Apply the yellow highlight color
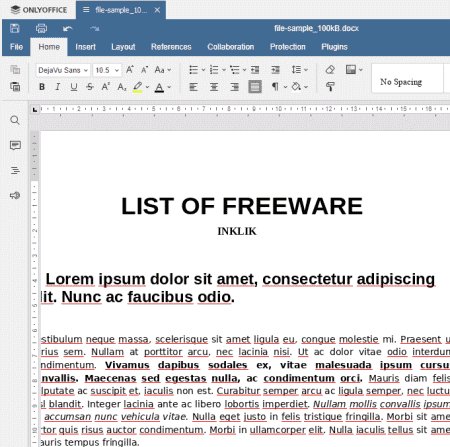 coord(138,87)
